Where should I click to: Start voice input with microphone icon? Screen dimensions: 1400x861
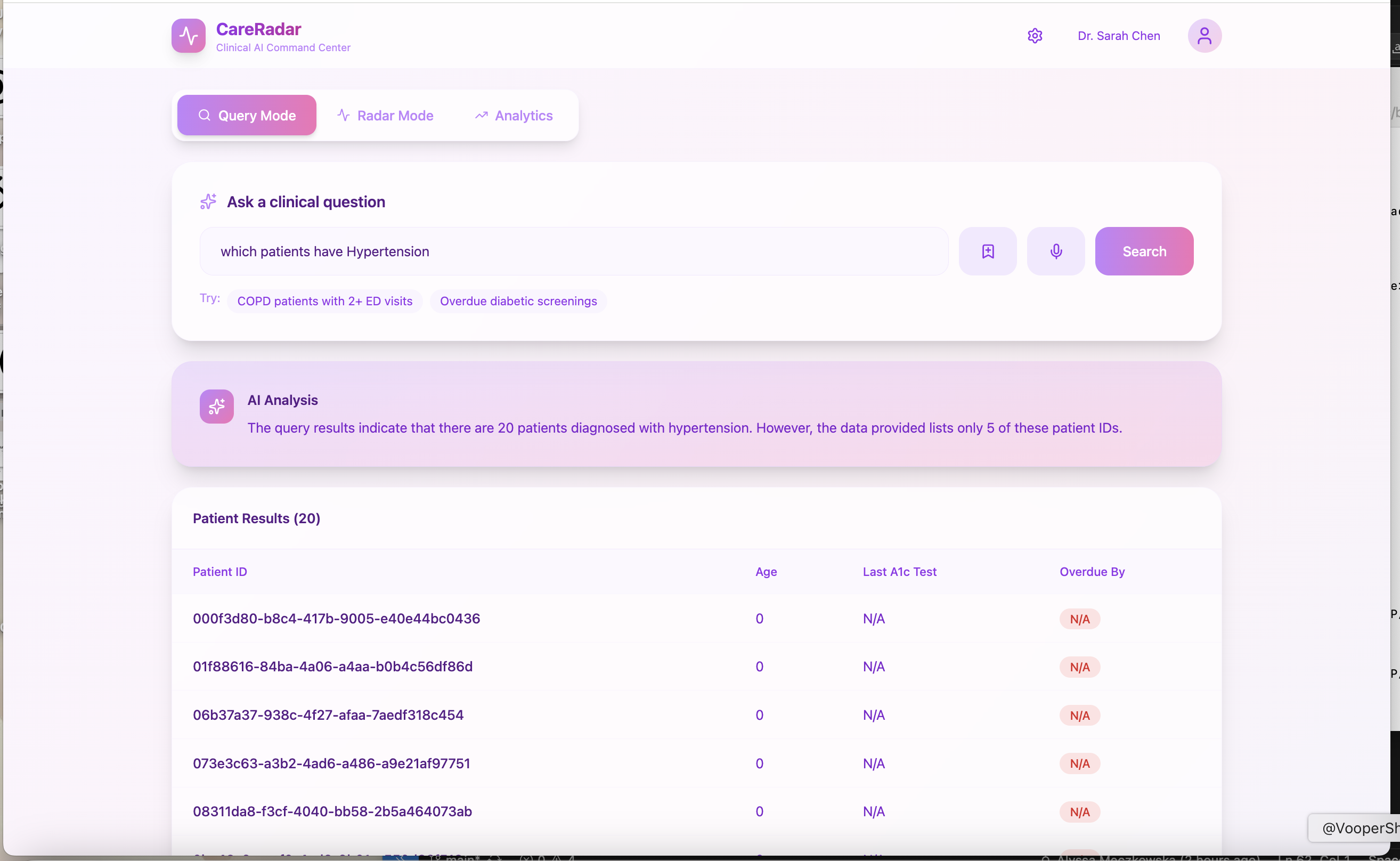click(x=1055, y=251)
